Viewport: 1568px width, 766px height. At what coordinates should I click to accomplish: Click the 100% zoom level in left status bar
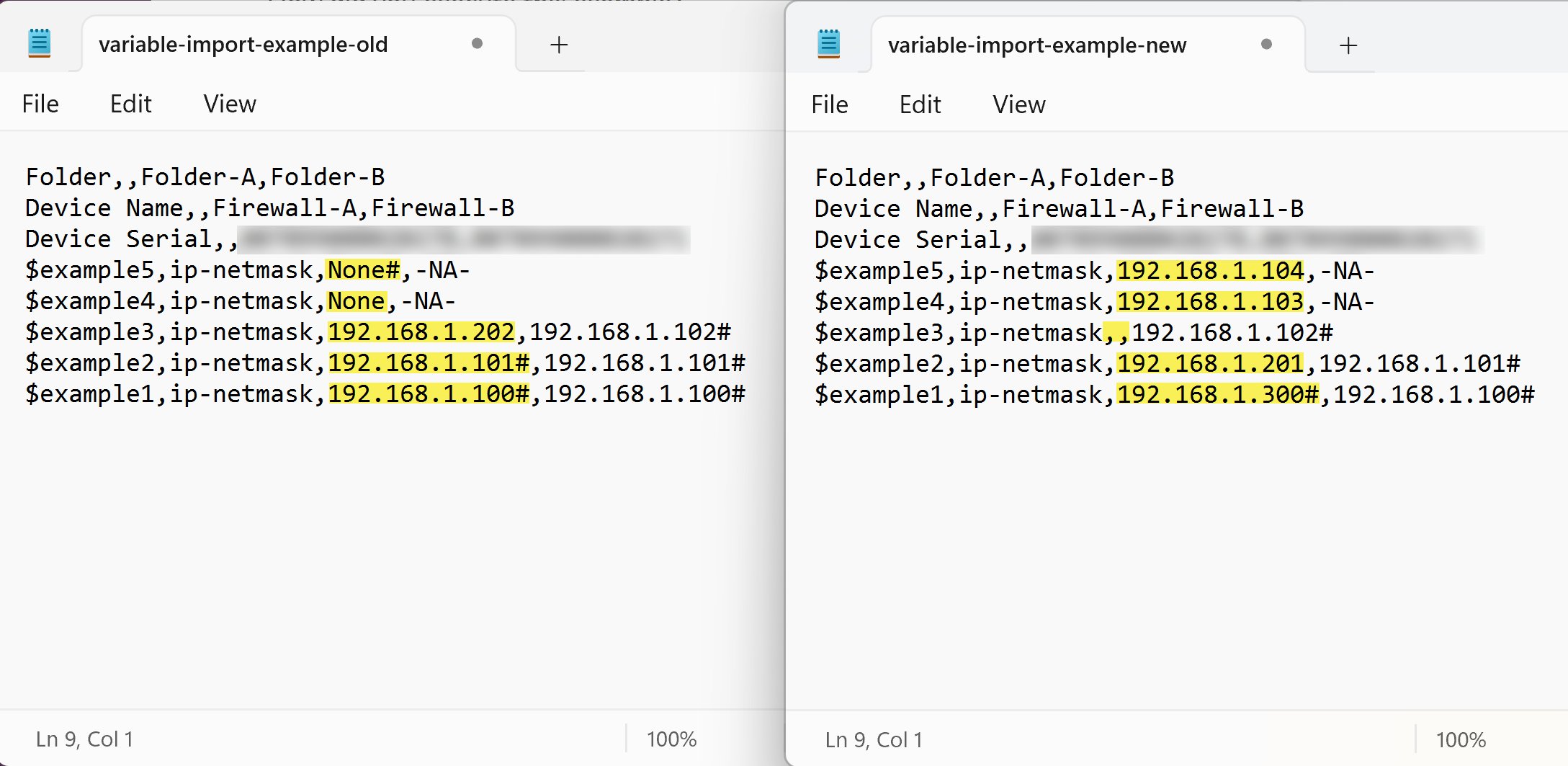click(x=671, y=739)
